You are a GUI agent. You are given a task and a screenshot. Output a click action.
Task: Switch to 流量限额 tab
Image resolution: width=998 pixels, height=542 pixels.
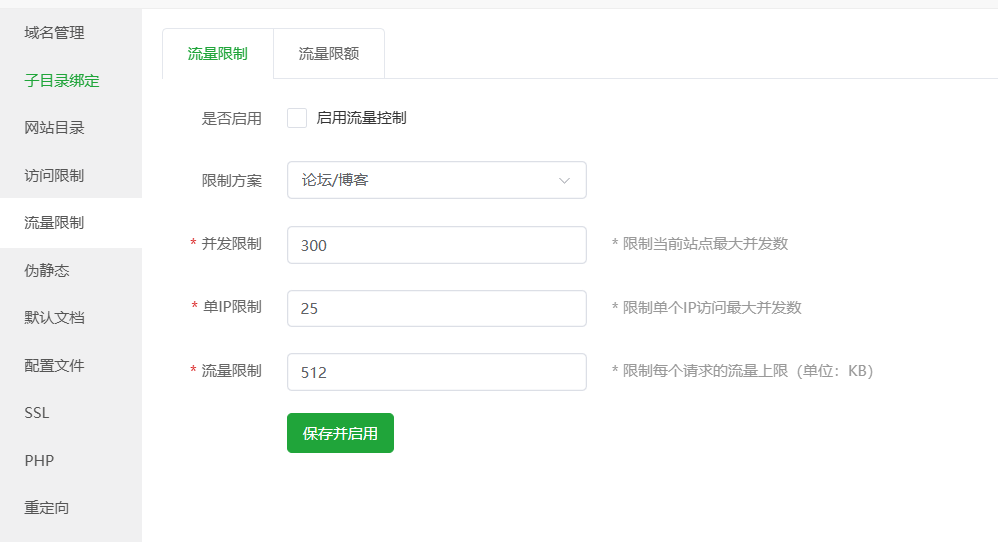(329, 53)
